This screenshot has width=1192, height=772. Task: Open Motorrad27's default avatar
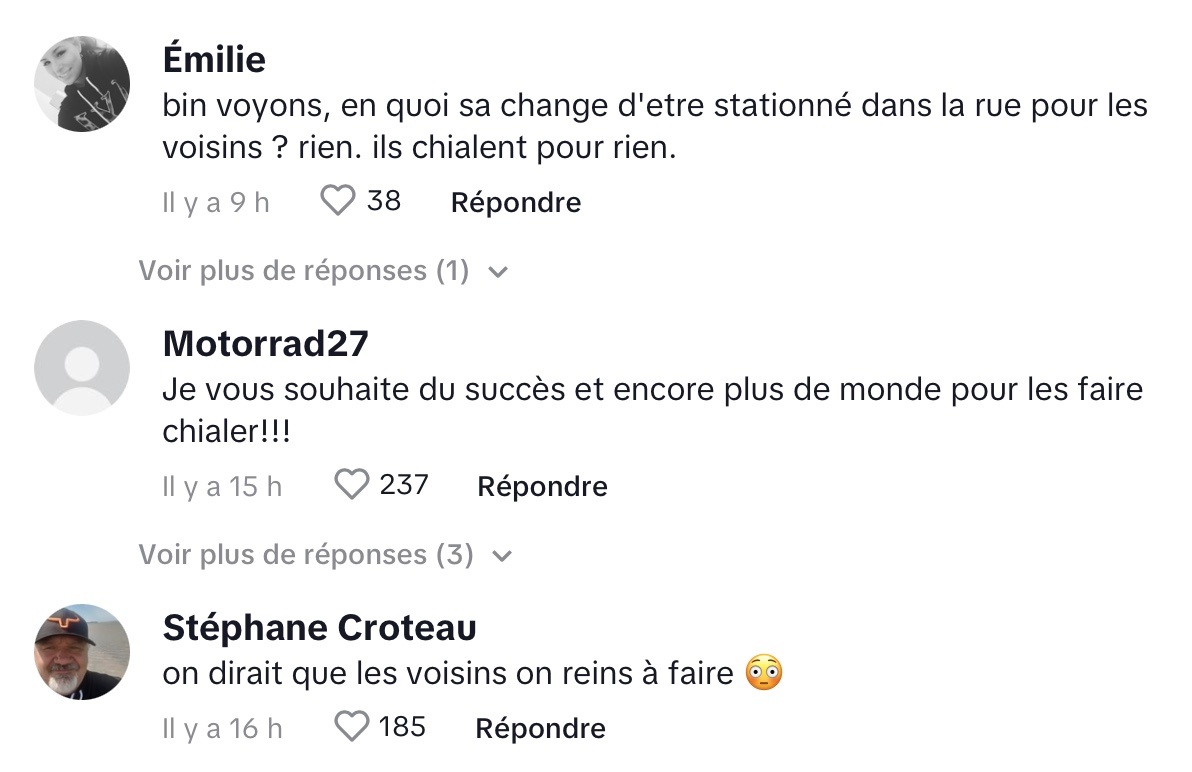[x=82, y=368]
